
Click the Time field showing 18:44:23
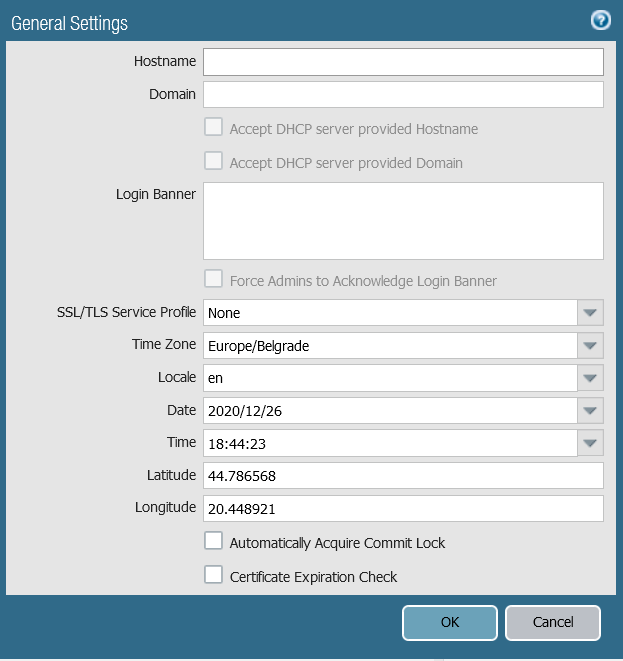tap(390, 443)
